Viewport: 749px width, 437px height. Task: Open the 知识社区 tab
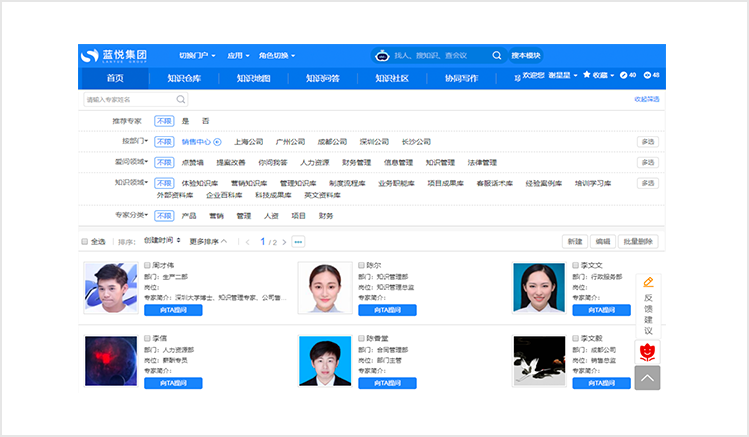(392, 78)
